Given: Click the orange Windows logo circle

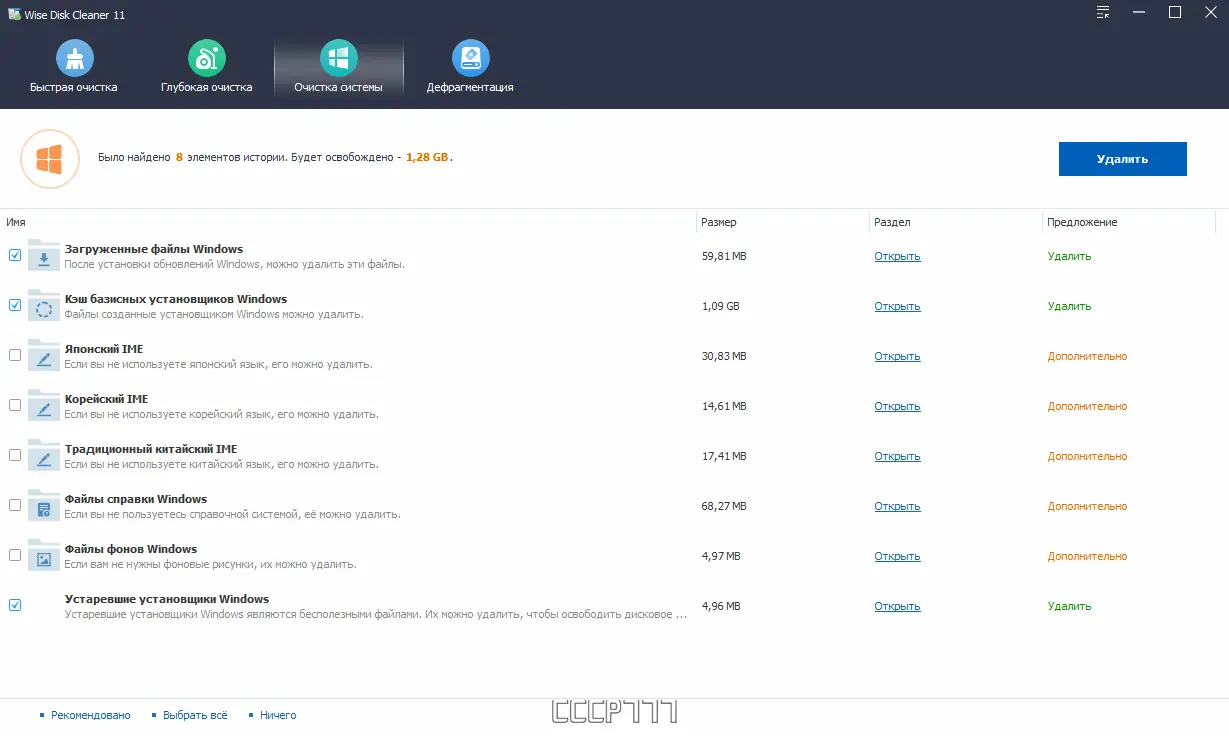Looking at the screenshot, I should (50, 159).
